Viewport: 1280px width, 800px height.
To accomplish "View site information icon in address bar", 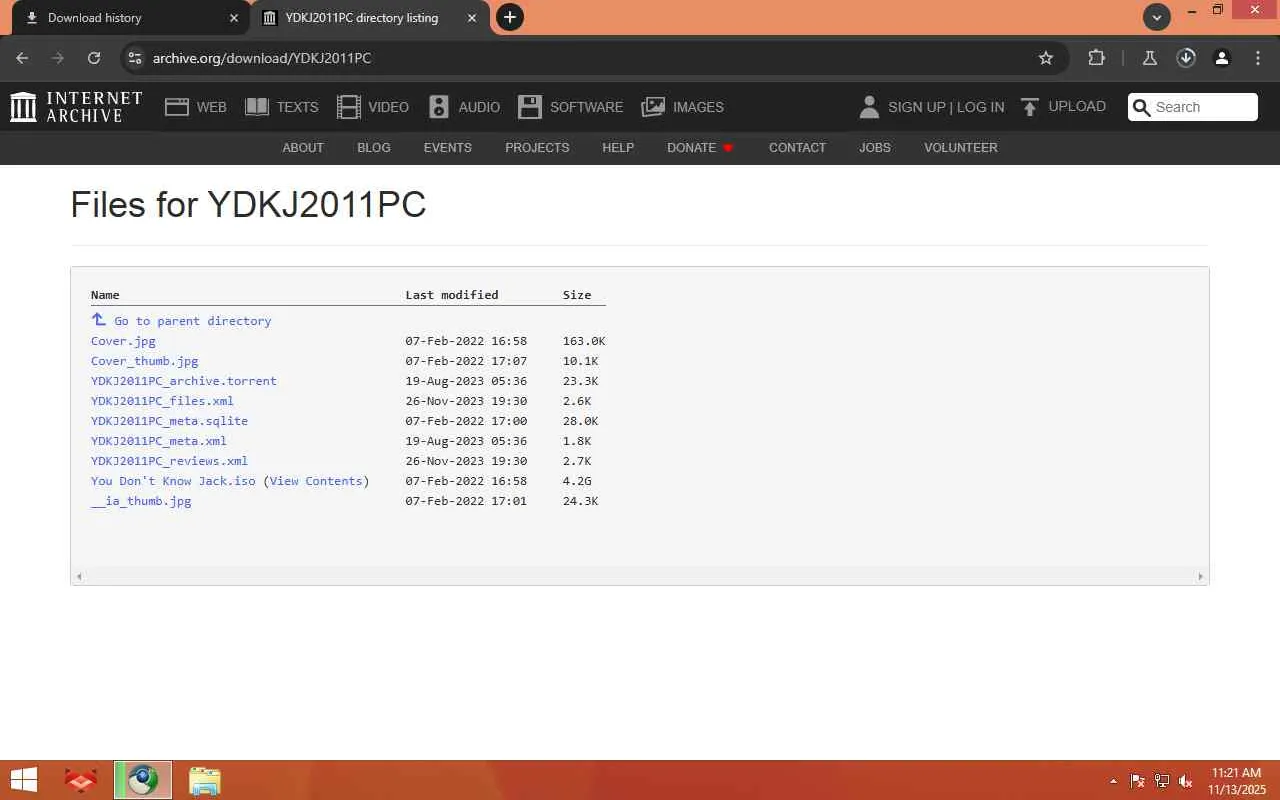I will click(x=135, y=58).
